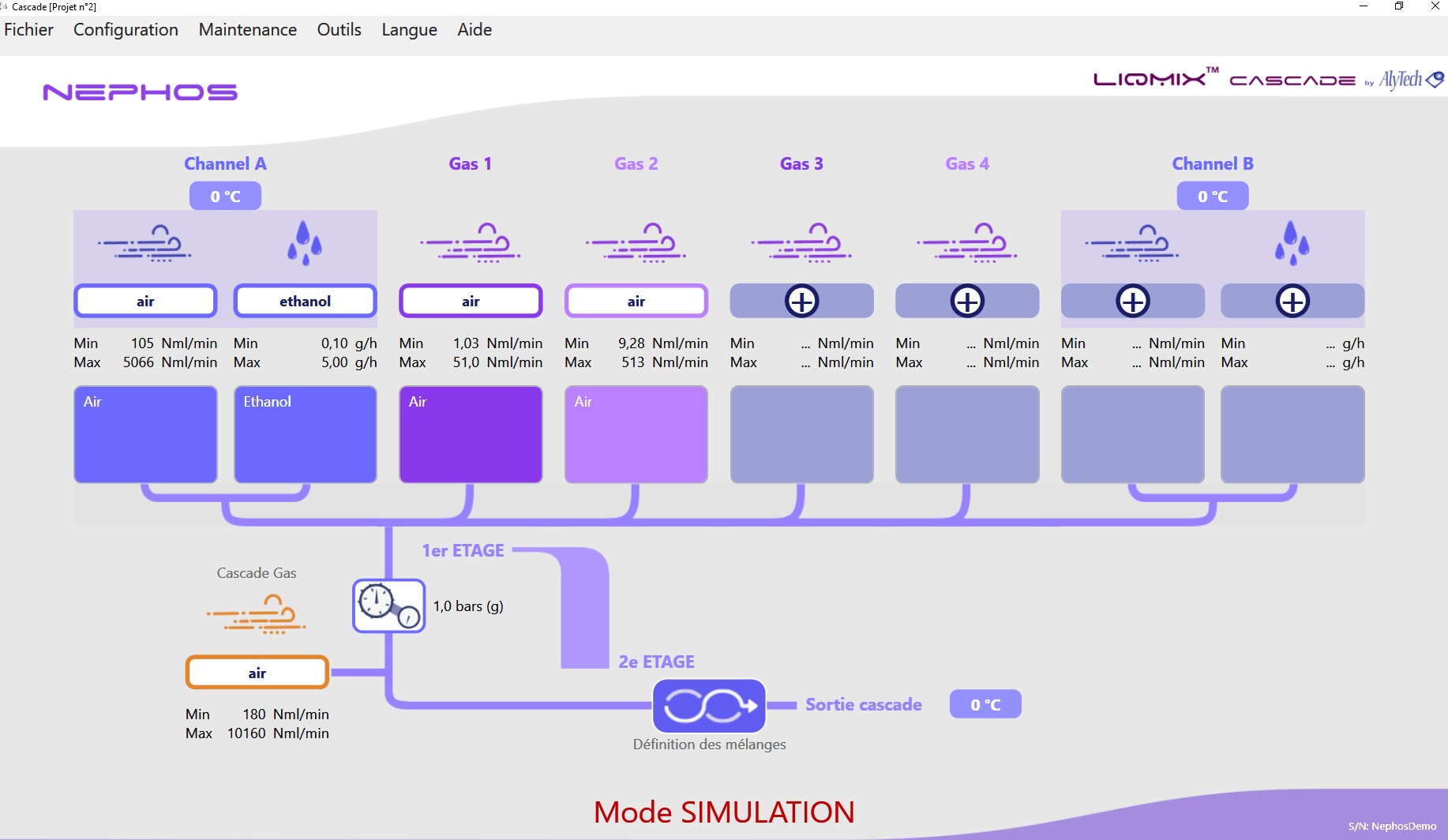Add a gas to the Gas 4 channel
1448x840 pixels.
click(966, 301)
